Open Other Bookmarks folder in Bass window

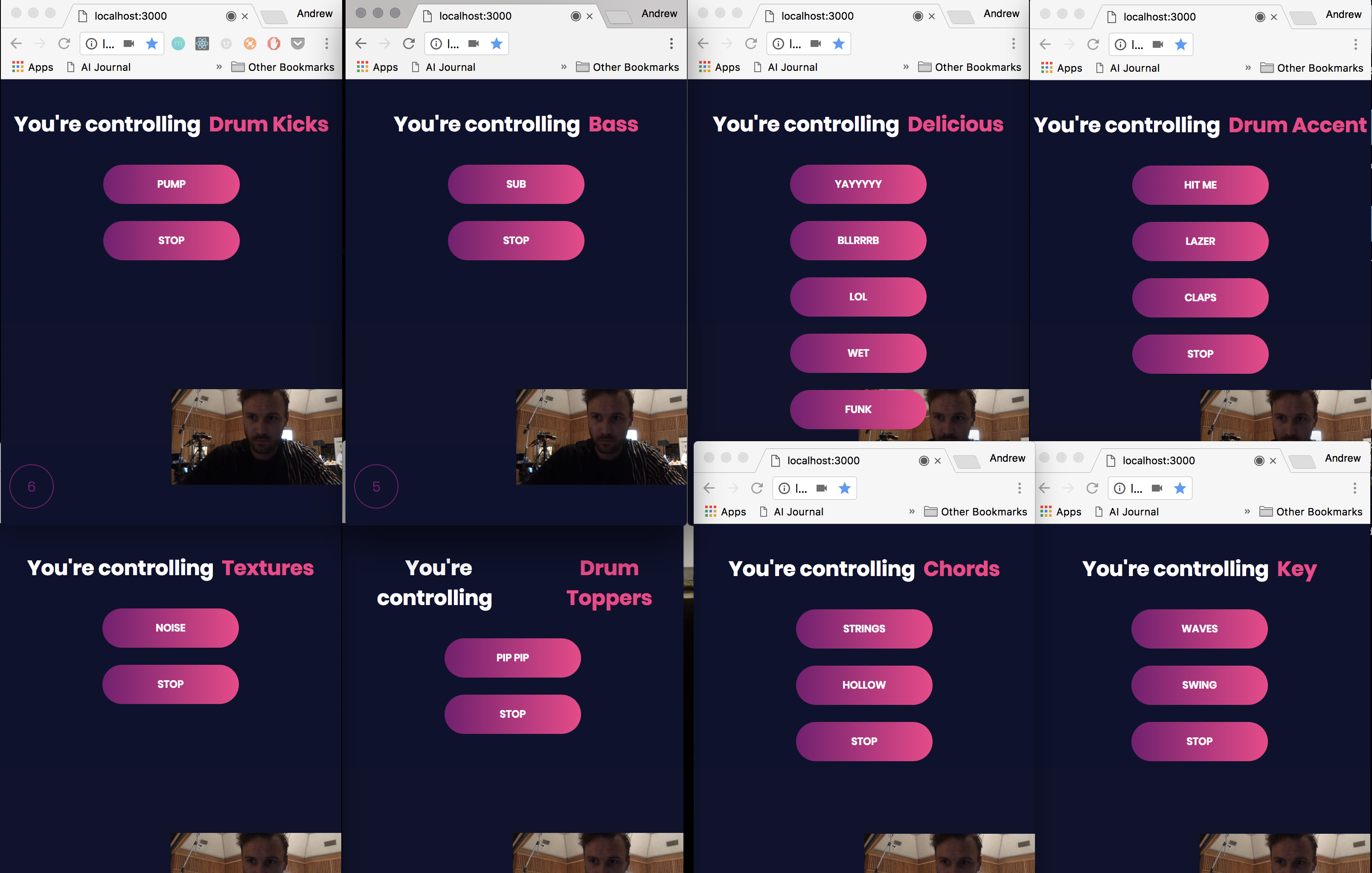point(627,67)
